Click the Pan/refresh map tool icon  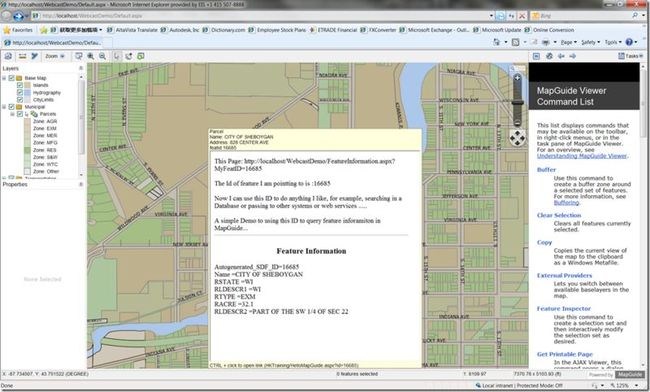129,56
